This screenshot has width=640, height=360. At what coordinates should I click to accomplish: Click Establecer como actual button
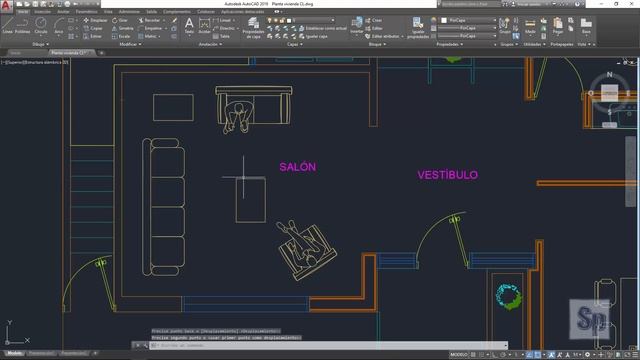323,28
